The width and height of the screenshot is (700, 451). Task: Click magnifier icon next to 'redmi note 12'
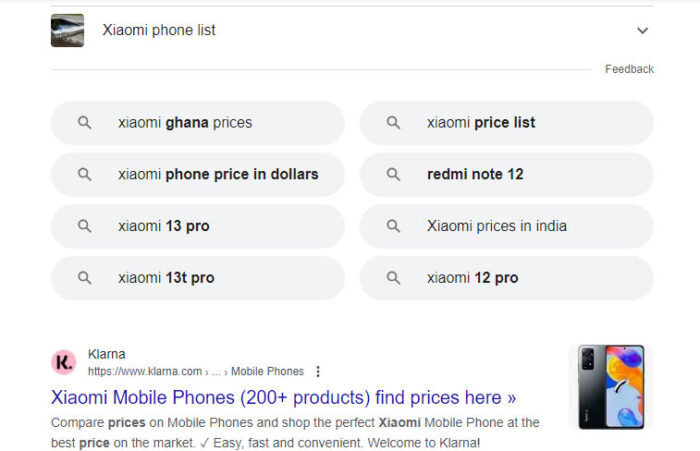(x=393, y=174)
